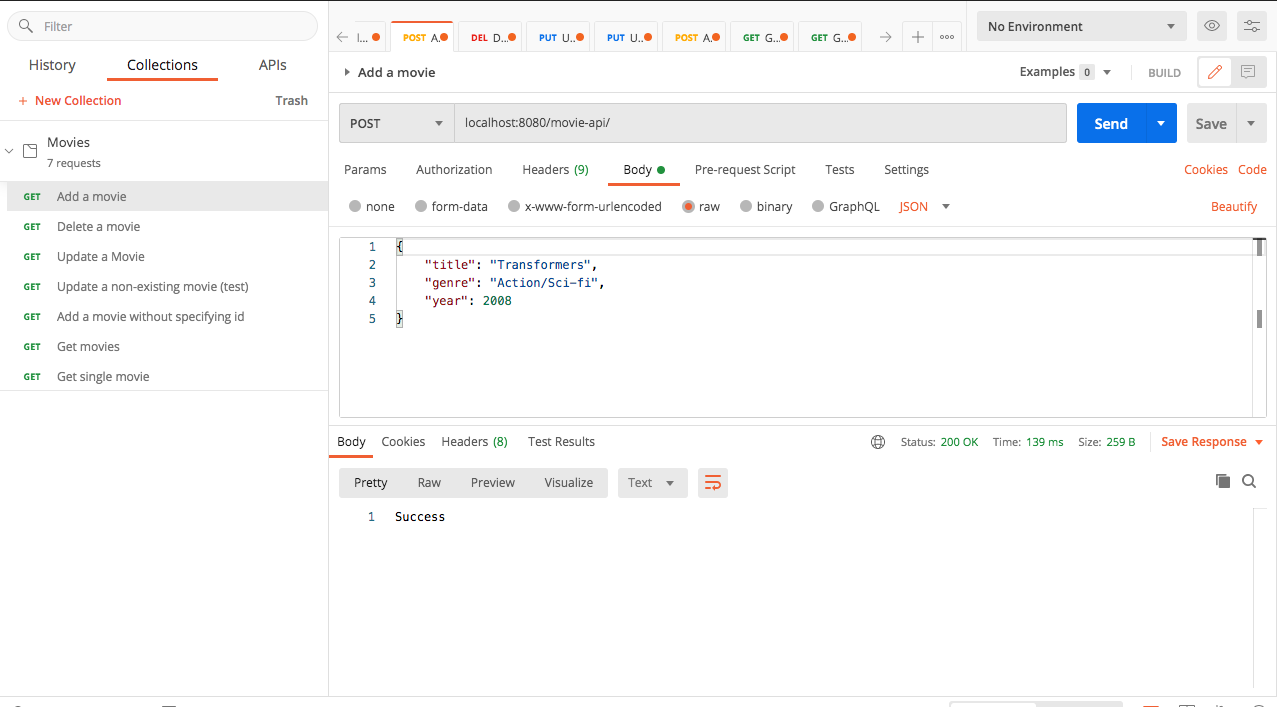Switch to the APIs sidebar tab
The image size is (1277, 707).
[273, 65]
